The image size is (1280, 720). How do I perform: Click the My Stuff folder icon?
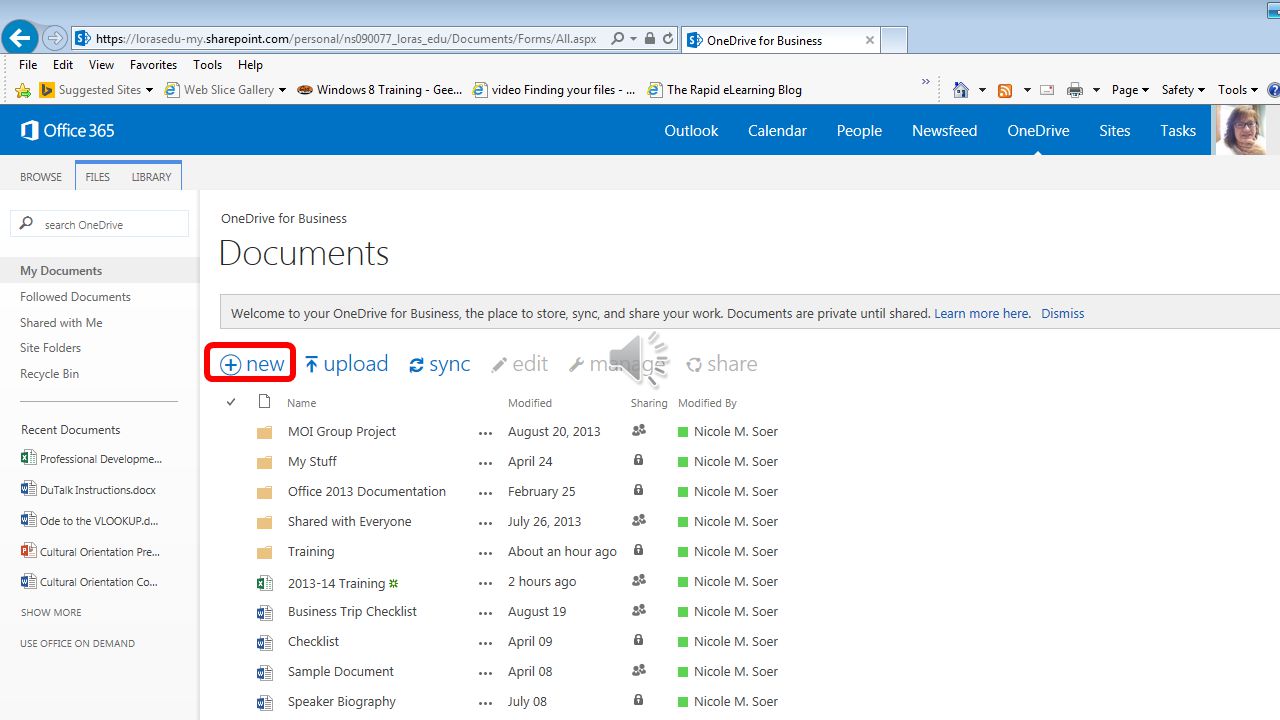click(x=264, y=463)
